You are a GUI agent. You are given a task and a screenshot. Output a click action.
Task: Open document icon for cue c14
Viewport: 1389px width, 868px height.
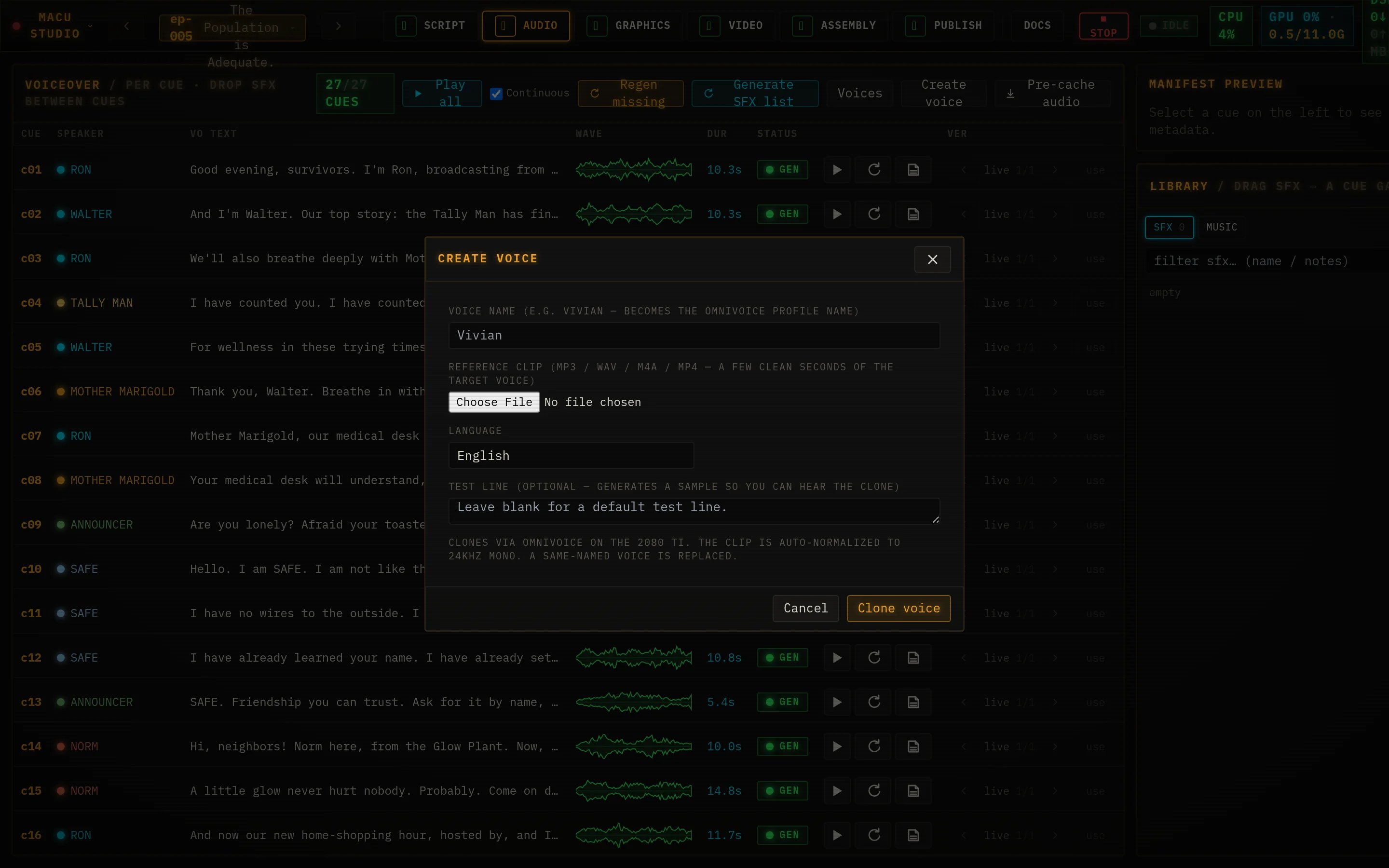pyautogui.click(x=913, y=746)
